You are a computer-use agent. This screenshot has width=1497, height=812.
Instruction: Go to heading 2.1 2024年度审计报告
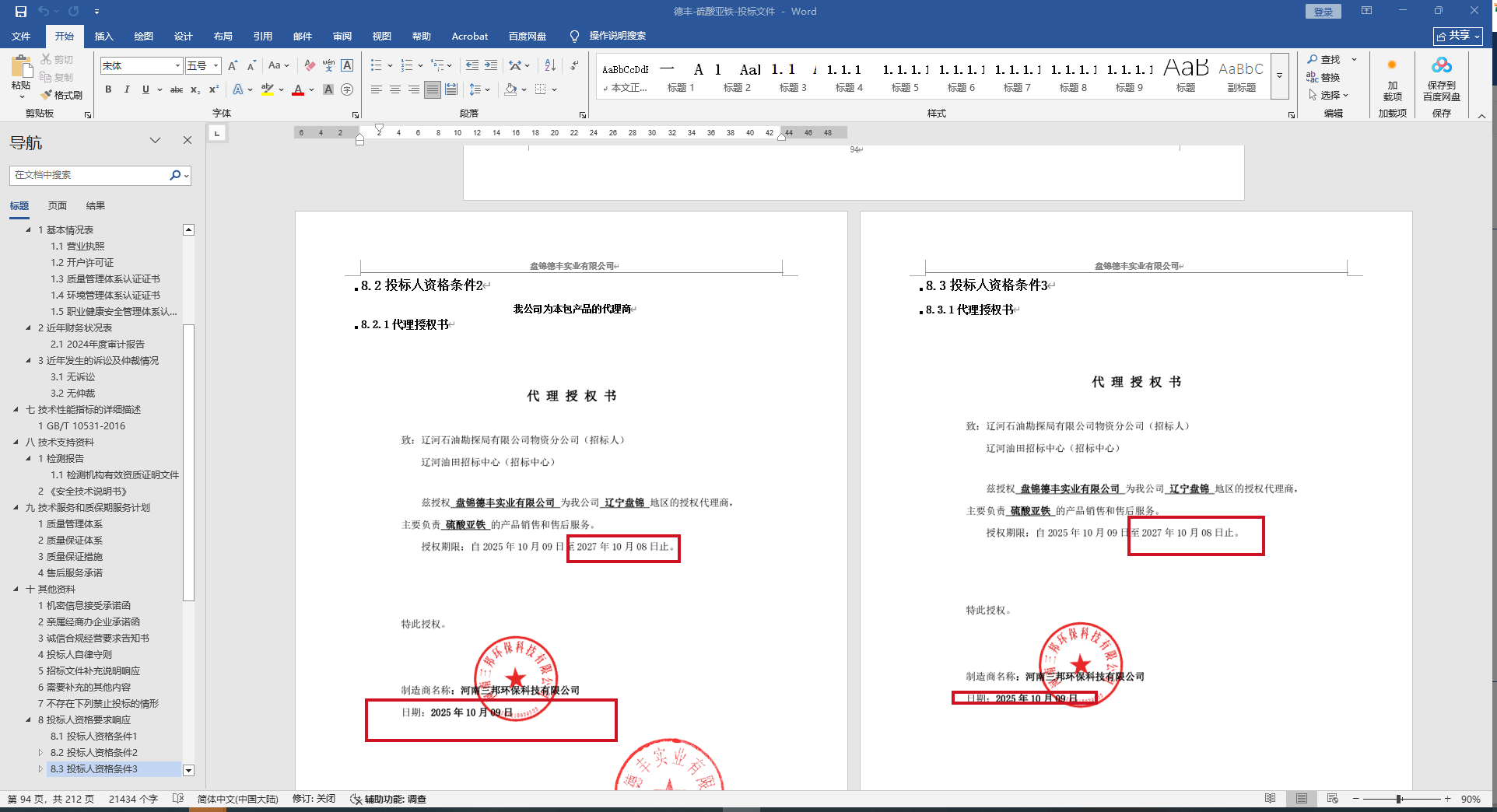point(98,345)
